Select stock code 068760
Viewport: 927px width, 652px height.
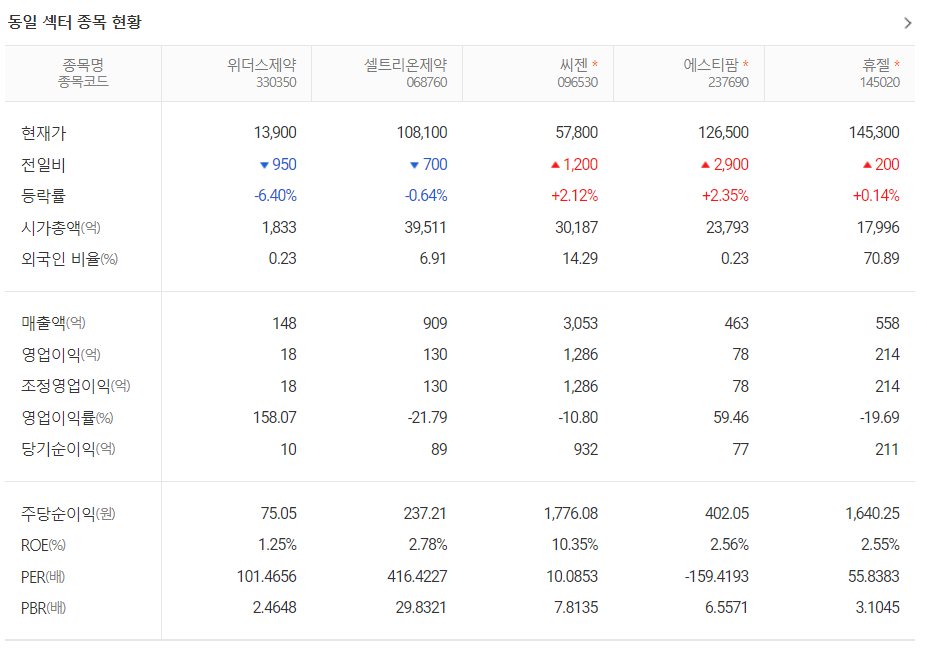pyautogui.click(x=427, y=82)
